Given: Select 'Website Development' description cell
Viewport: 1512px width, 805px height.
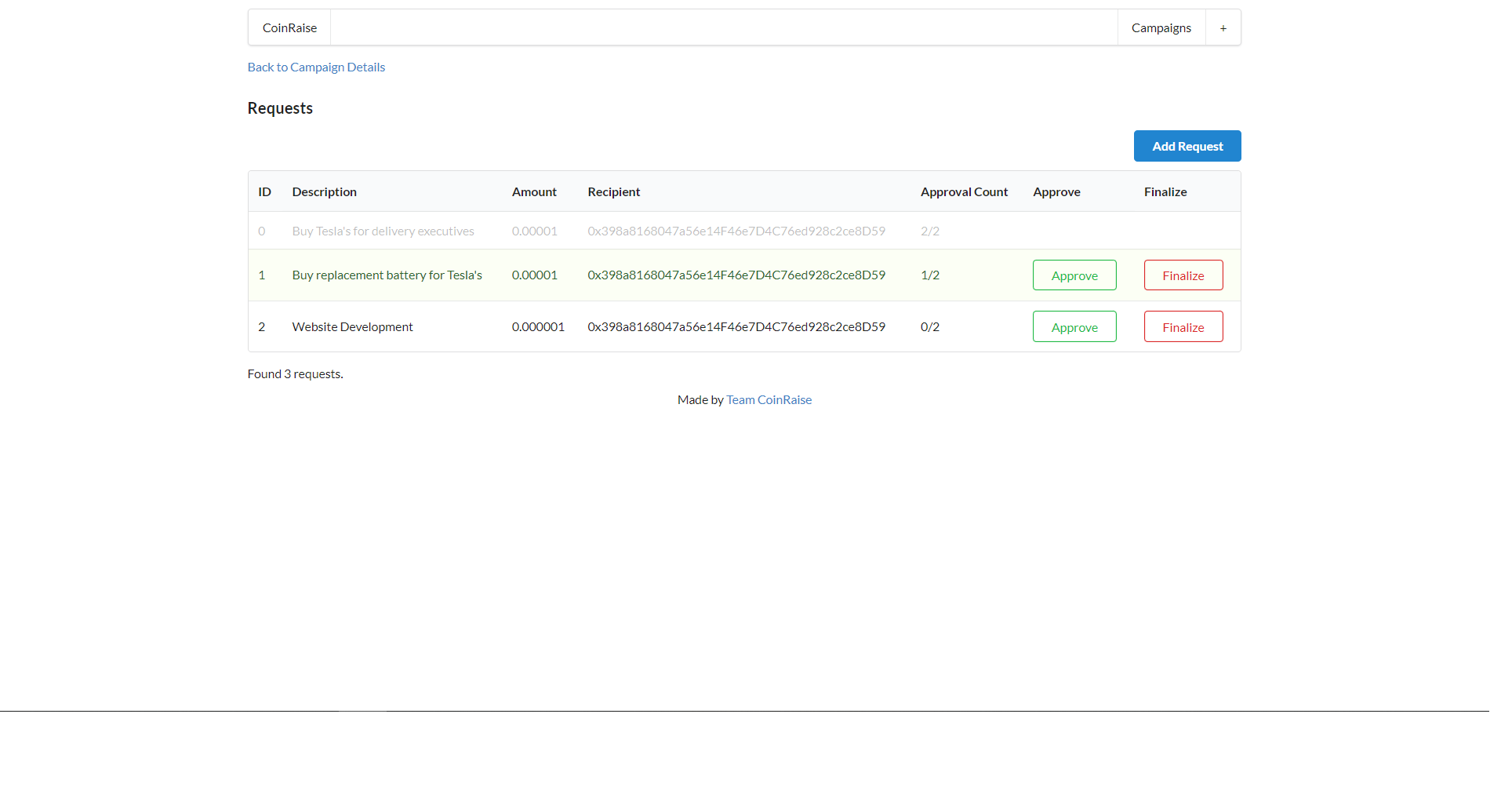Looking at the screenshot, I should [352, 326].
